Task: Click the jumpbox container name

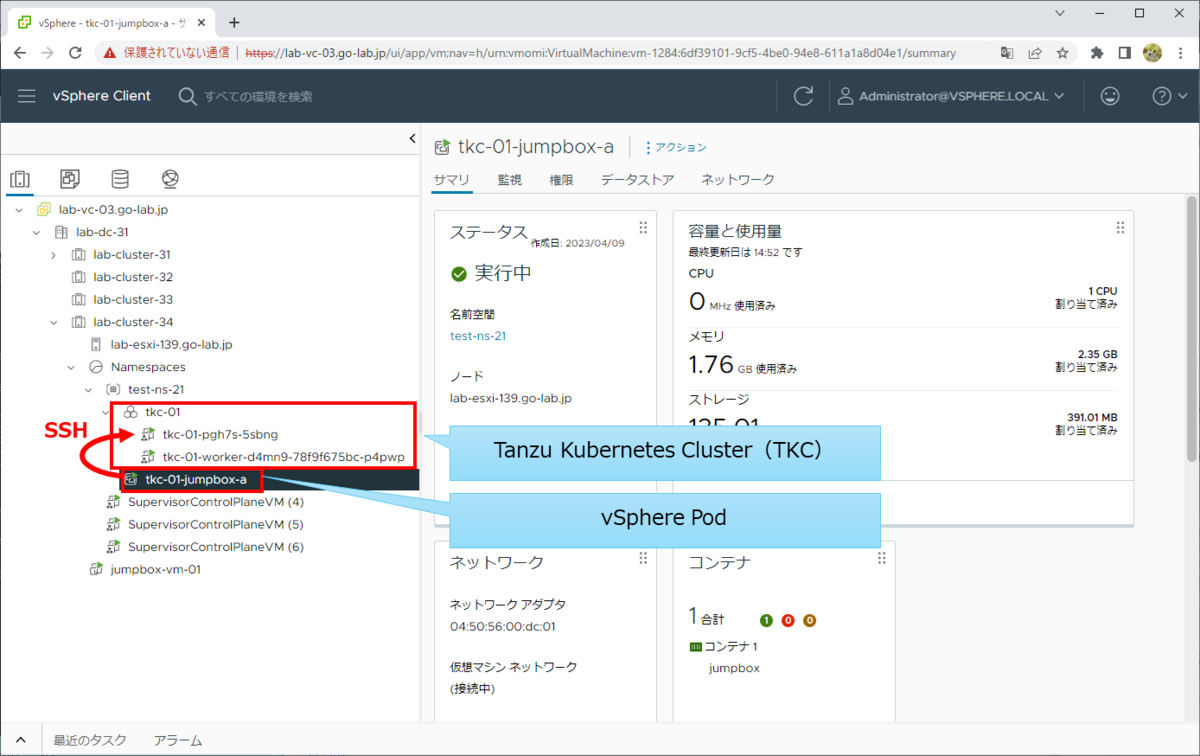Action: 734,668
